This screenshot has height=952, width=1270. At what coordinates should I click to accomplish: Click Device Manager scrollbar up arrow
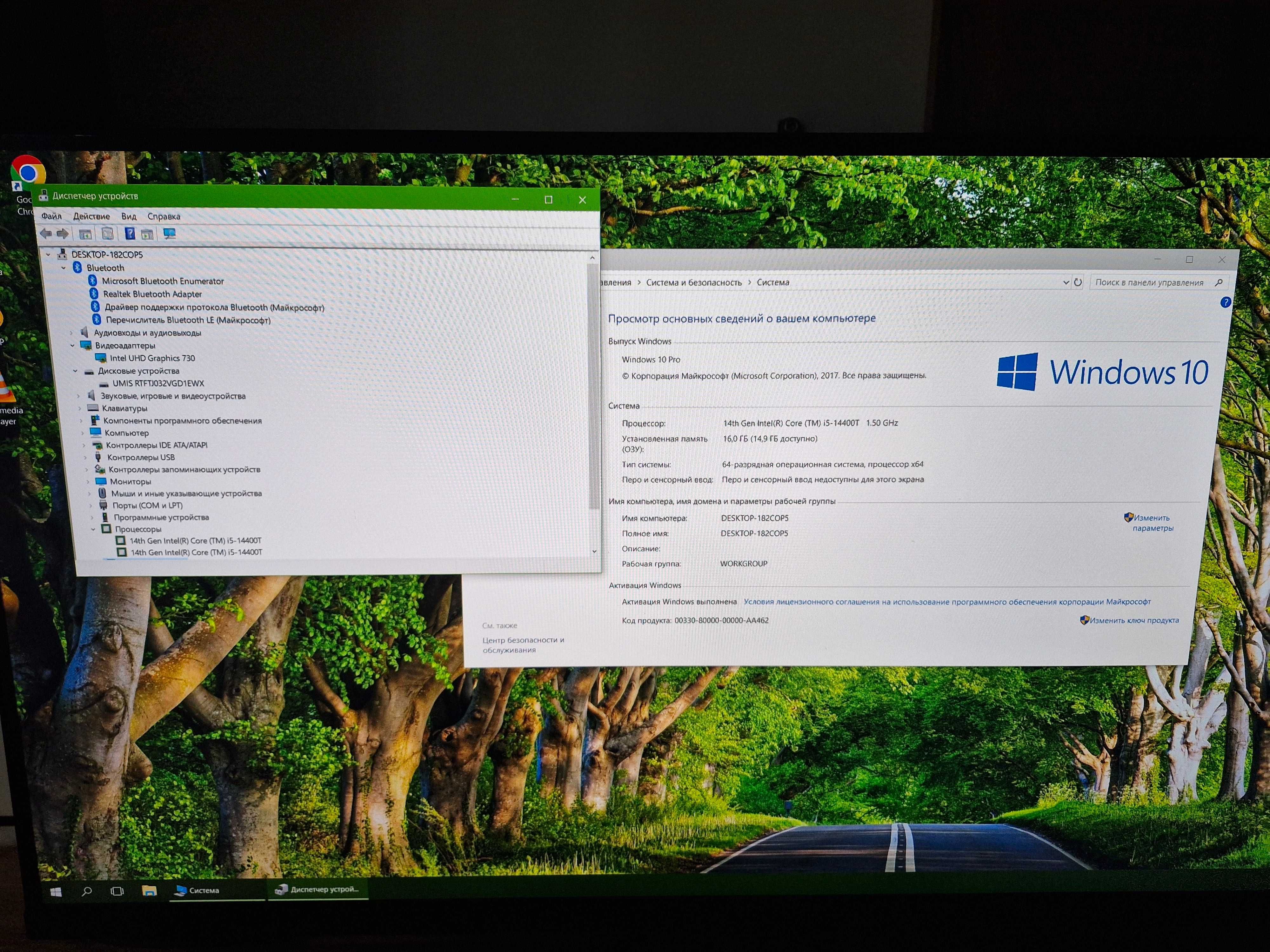click(x=592, y=258)
